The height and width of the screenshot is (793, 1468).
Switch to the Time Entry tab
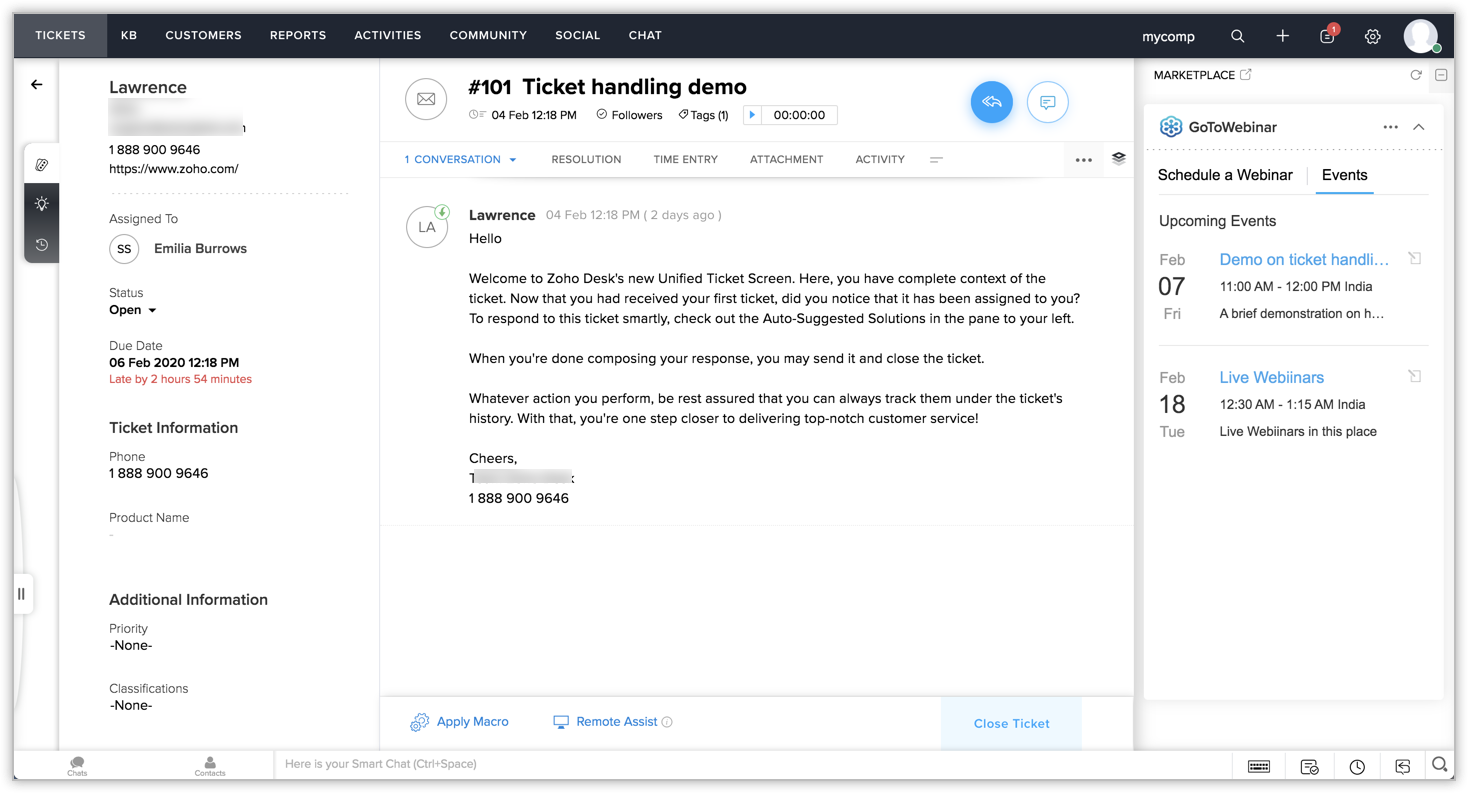click(x=686, y=160)
